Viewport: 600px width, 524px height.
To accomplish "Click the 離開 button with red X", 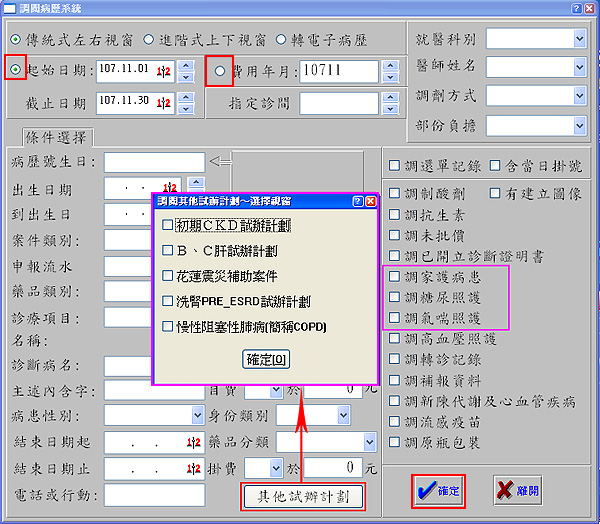I will pos(517,490).
